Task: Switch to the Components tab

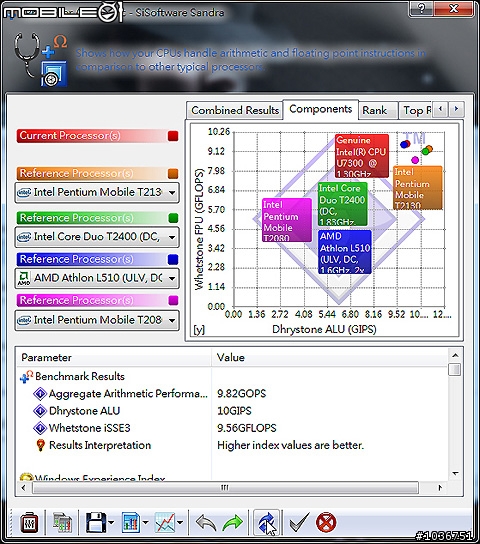Action: [x=320, y=109]
